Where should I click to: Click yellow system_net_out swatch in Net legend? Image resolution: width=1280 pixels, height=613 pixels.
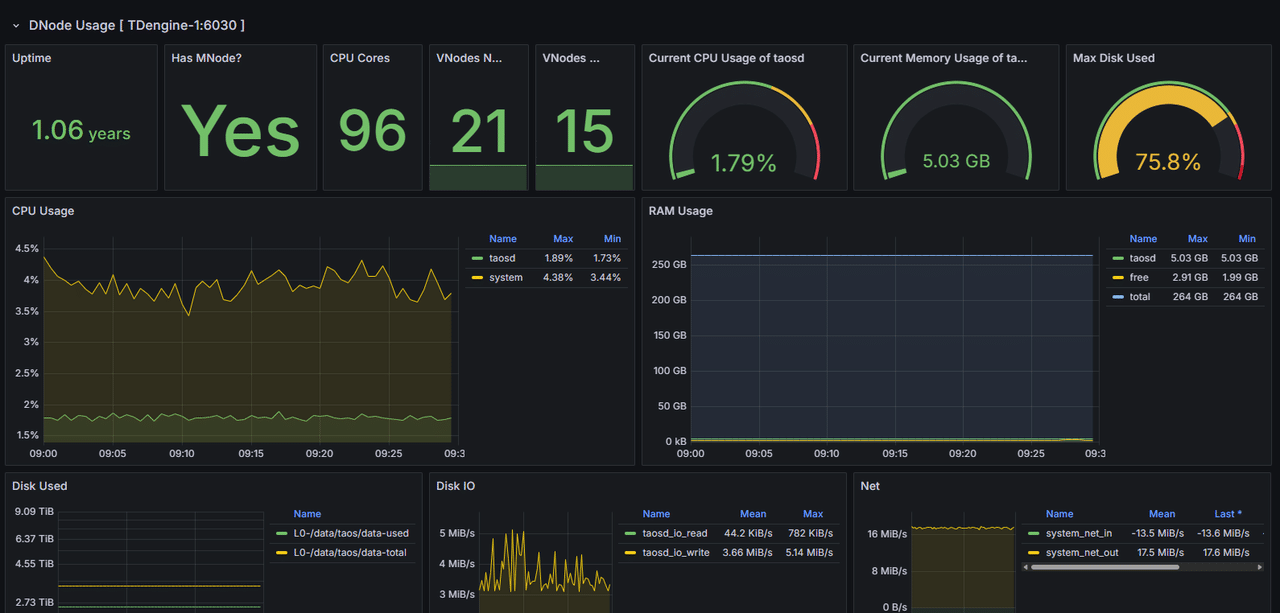1034,553
